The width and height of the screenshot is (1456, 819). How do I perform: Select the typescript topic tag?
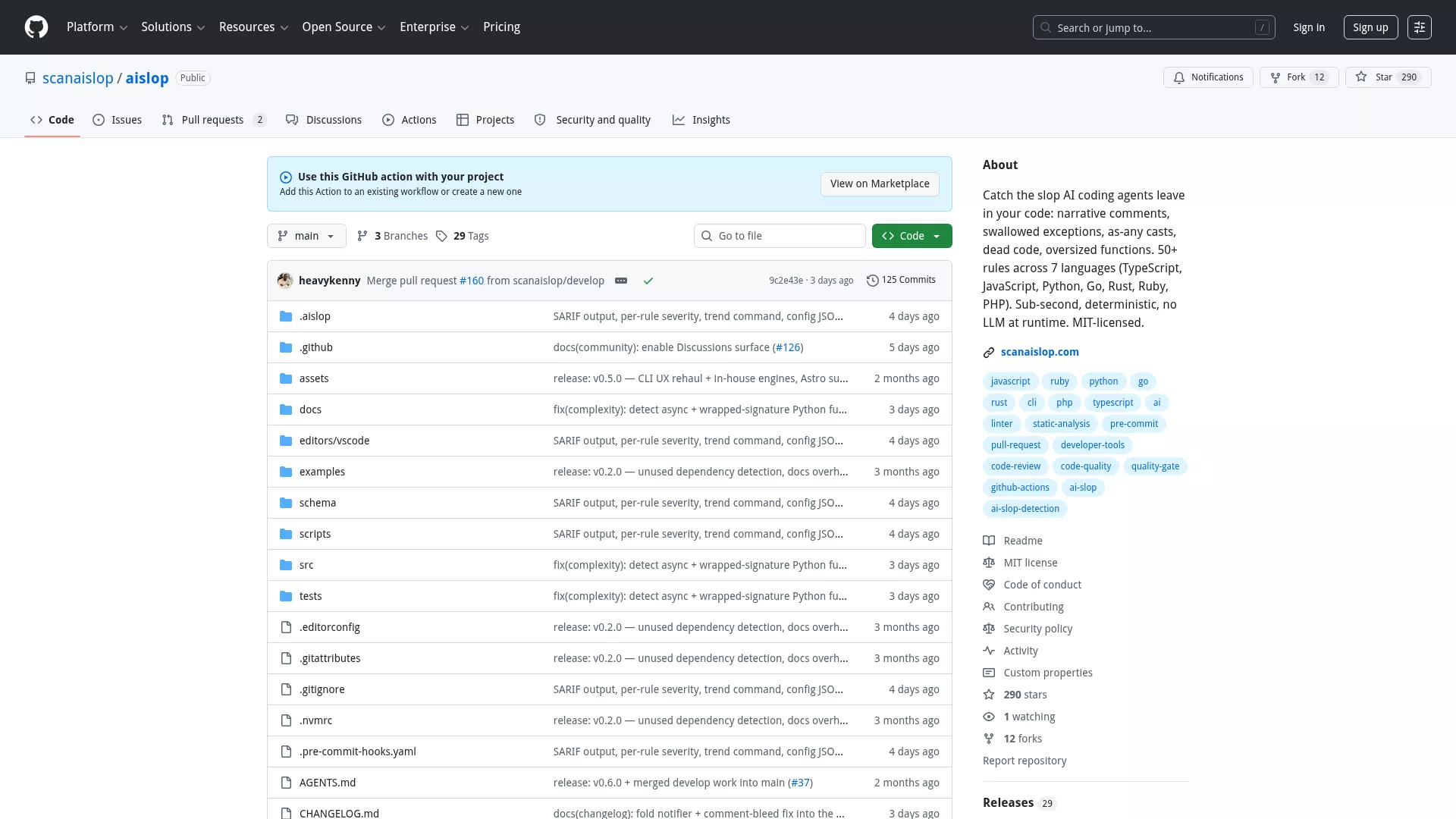[x=1112, y=403]
